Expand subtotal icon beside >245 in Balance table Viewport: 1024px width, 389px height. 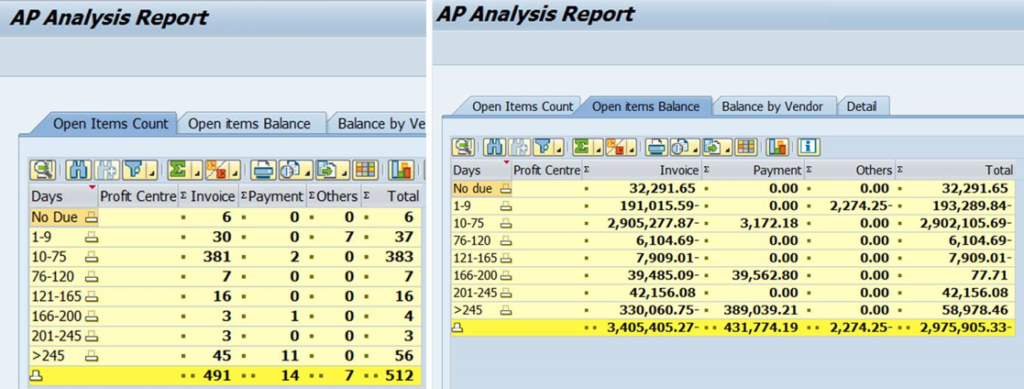tap(505, 311)
